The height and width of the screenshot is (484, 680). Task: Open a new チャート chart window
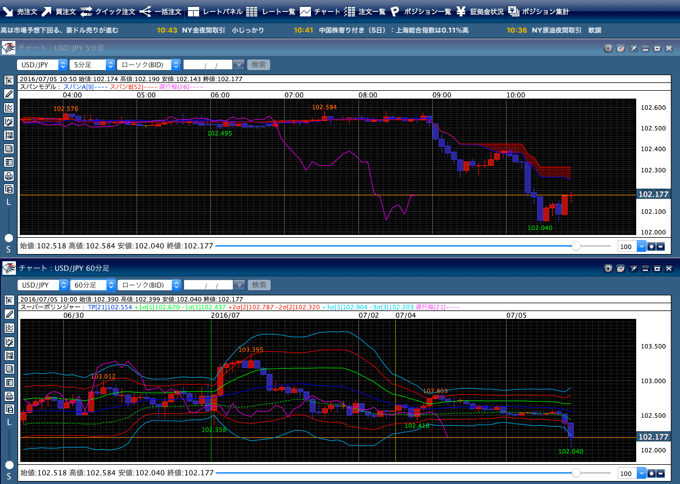tap(320, 12)
